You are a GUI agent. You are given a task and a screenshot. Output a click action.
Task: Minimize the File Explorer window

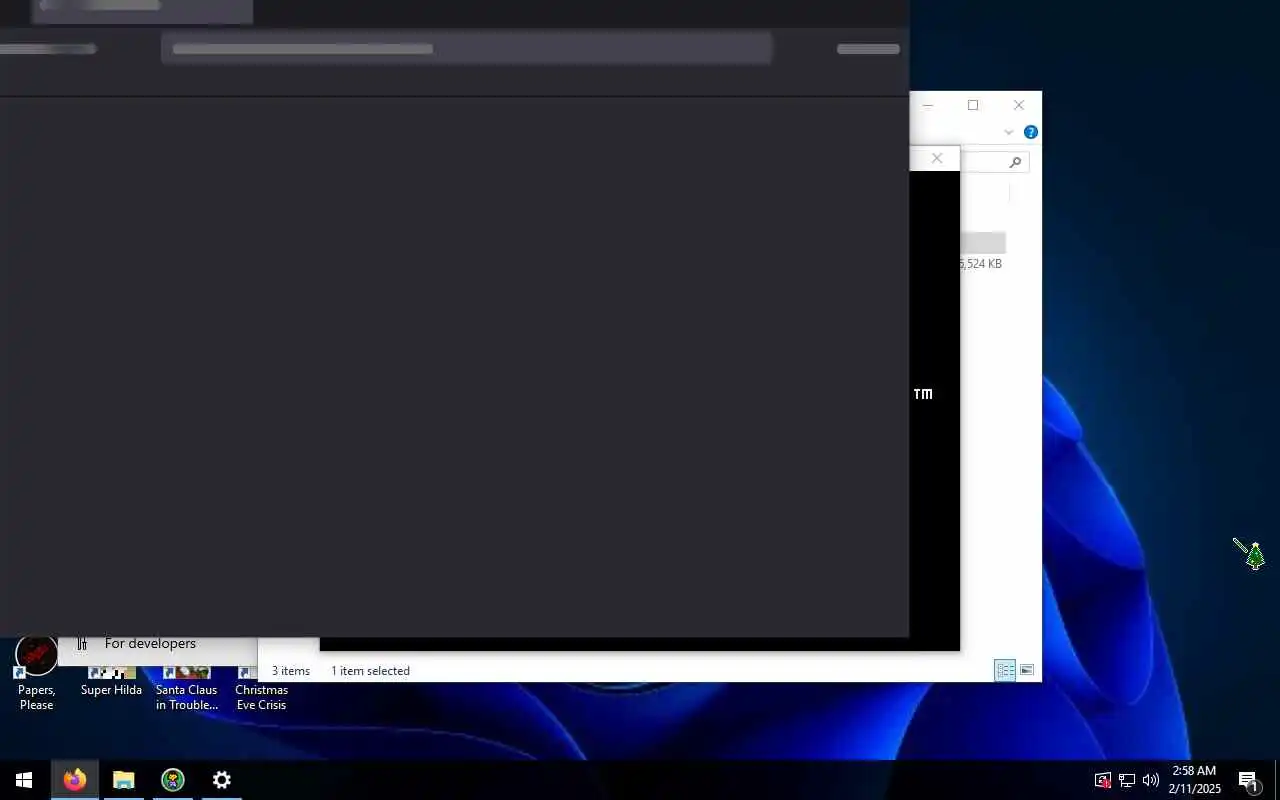pos(928,105)
